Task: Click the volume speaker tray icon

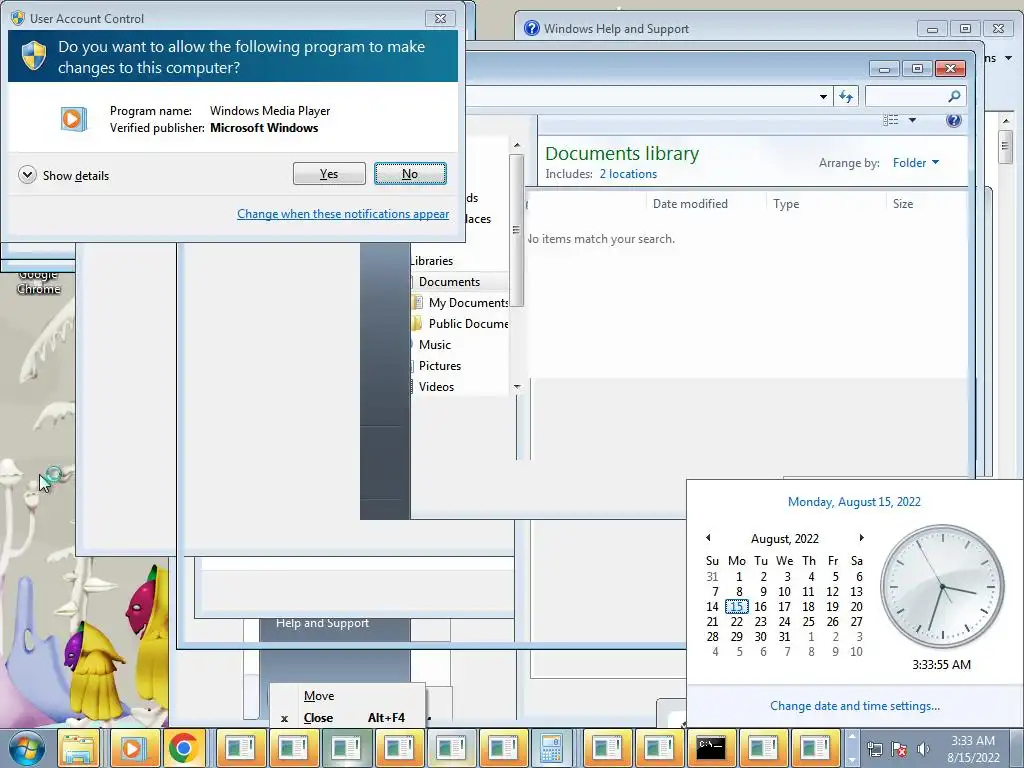Action: (x=923, y=749)
